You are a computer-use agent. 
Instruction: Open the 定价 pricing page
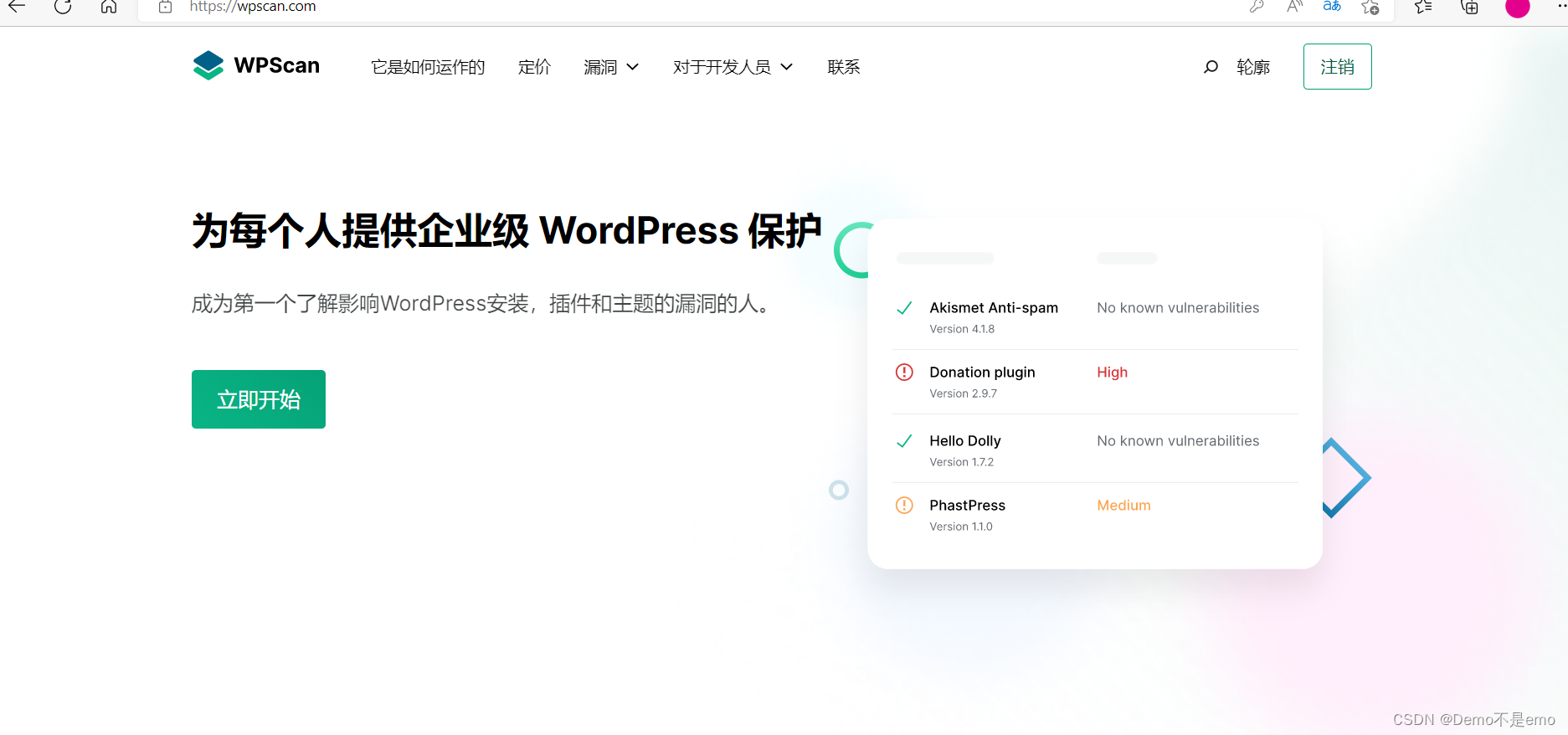click(534, 67)
